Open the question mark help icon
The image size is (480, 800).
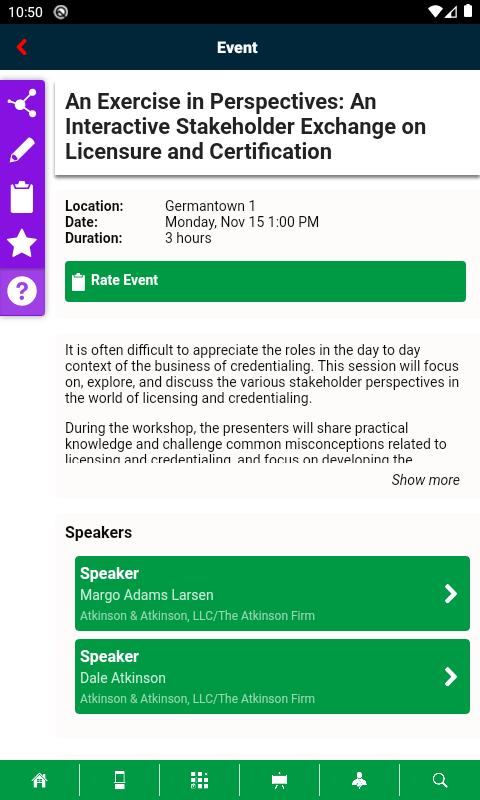(22, 291)
